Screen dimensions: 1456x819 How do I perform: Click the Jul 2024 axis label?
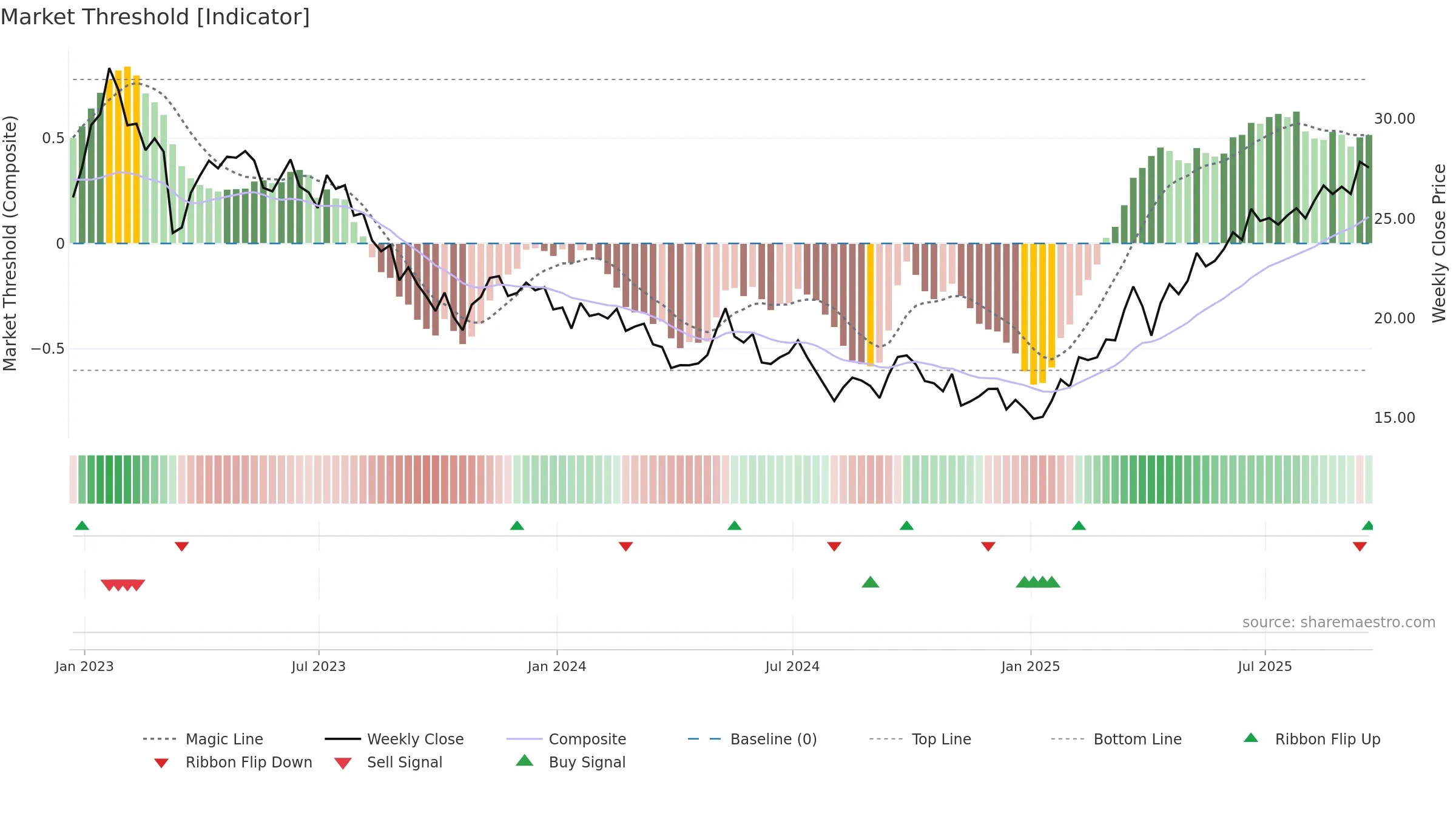792,666
